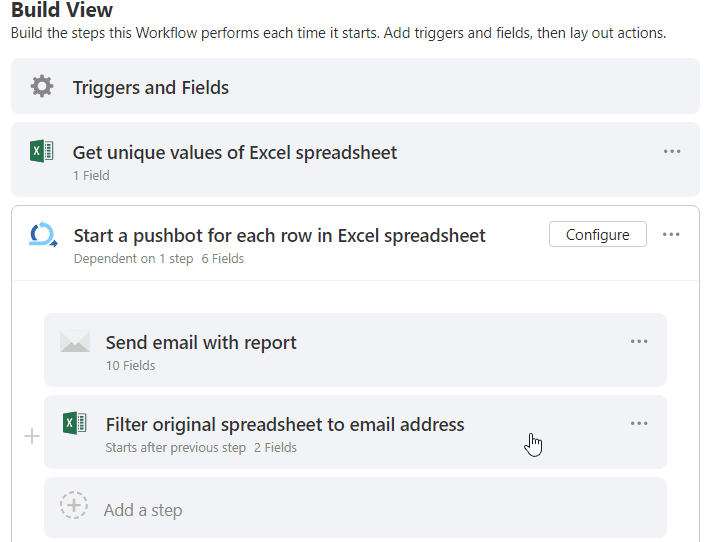Viewport: 707px width, 542px height.
Task: Open the Send email with report step
Action: (355, 350)
